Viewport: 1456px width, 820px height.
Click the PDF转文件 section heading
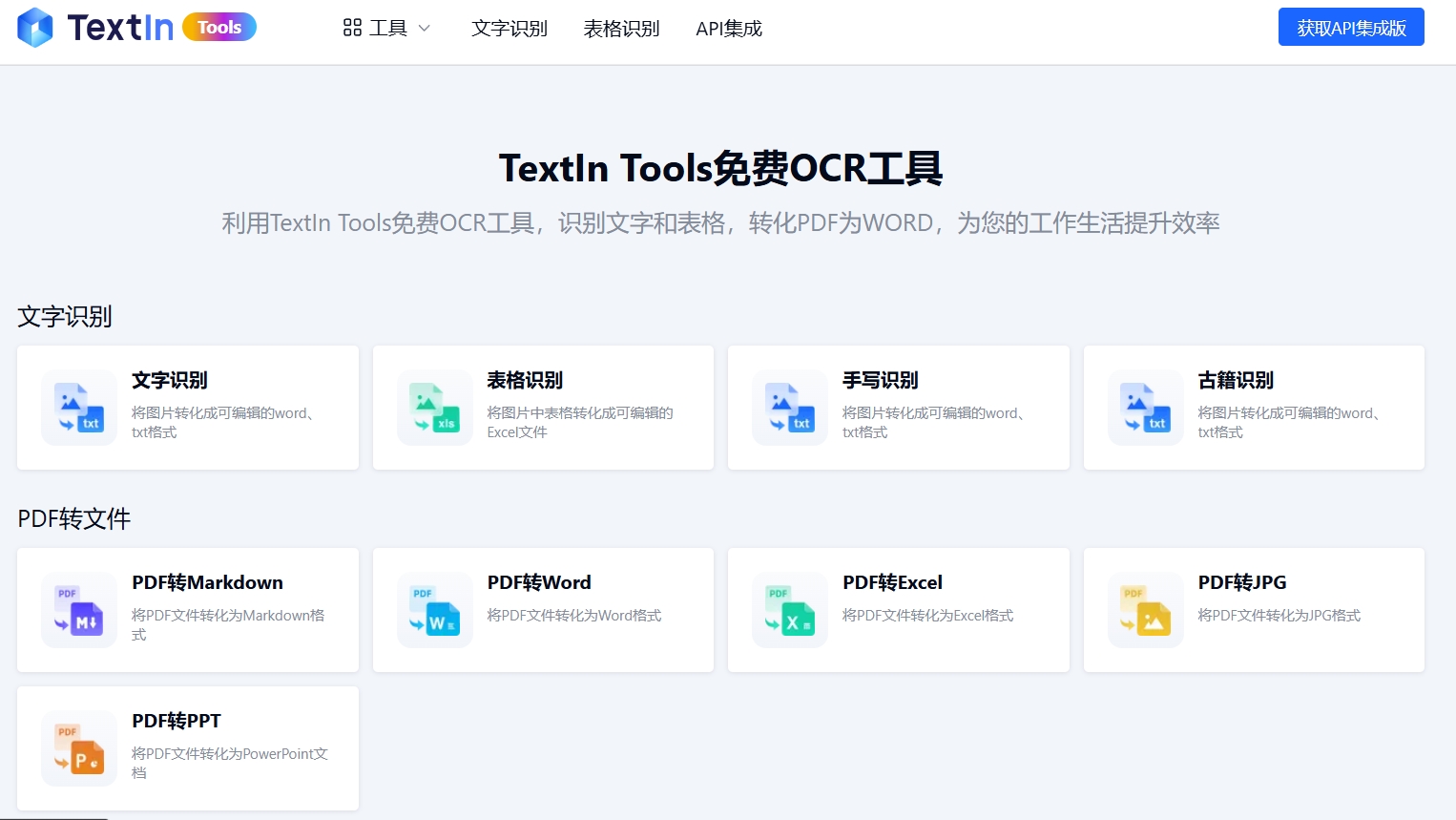[x=74, y=518]
